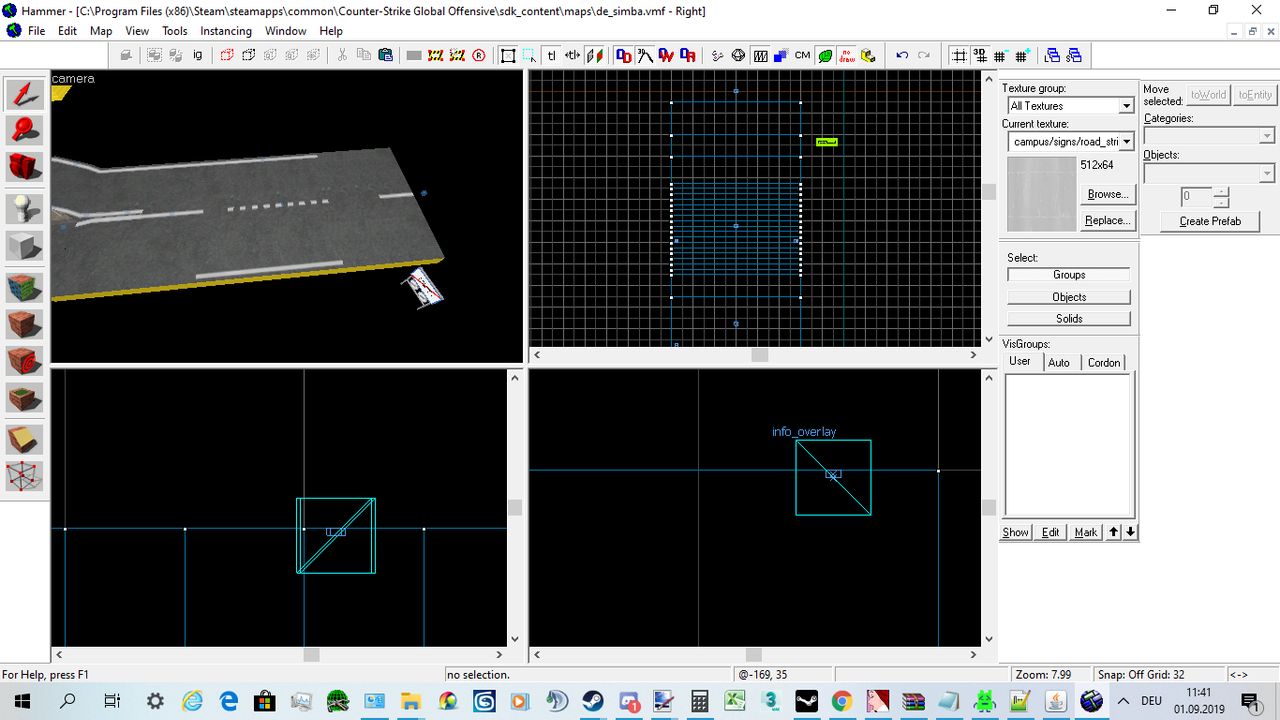Select the Vertex manipulation tool
The image size is (1280, 720).
(x=25, y=476)
